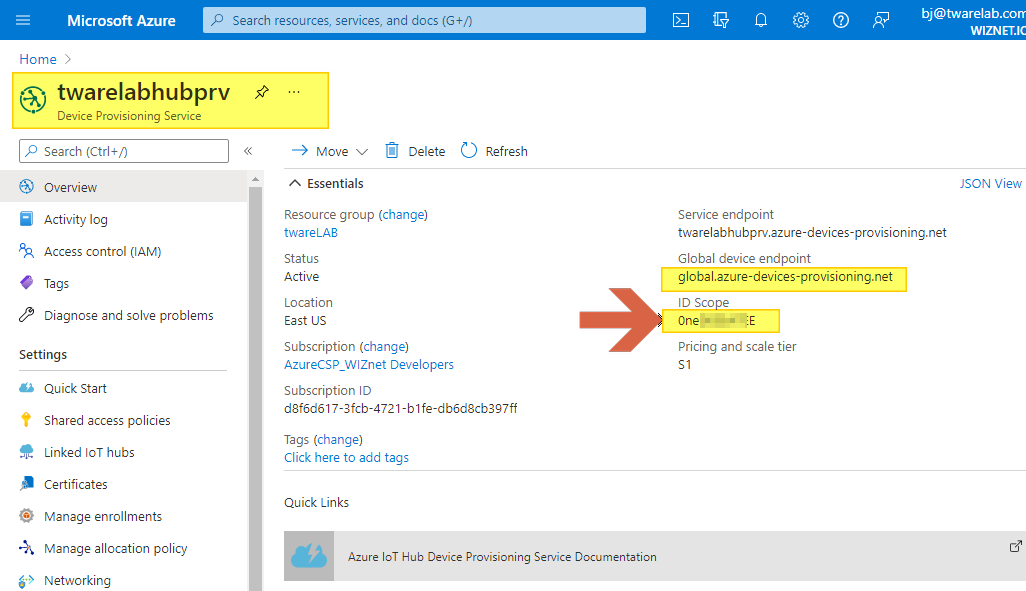The height and width of the screenshot is (591, 1026).
Task: Open the notifications bell
Action: tap(760, 20)
